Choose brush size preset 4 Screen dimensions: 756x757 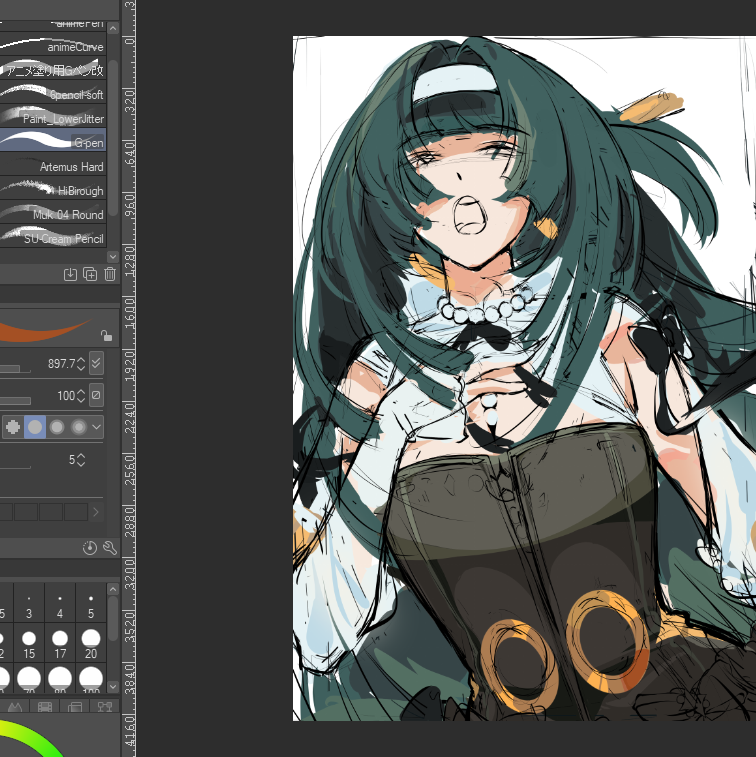pyautogui.click(x=60, y=603)
